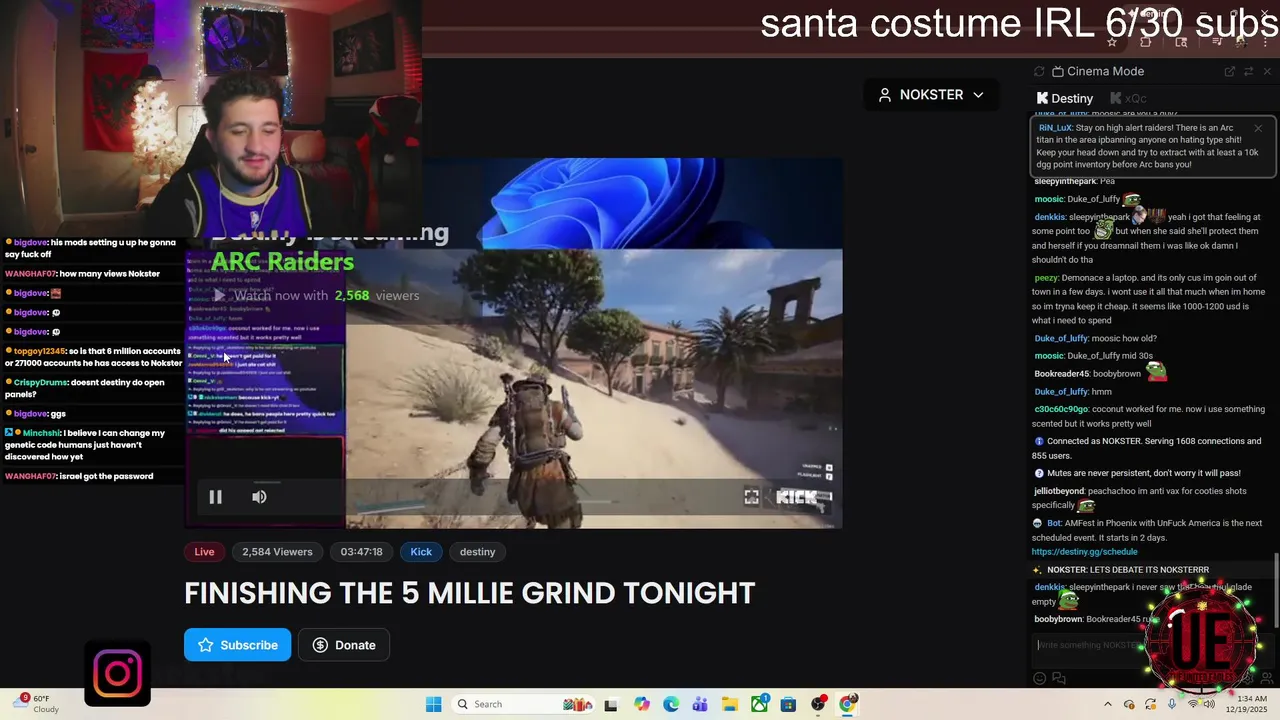1280x720 pixels.
Task: Click the 03:47:18 uptime pill
Action: tap(361, 552)
